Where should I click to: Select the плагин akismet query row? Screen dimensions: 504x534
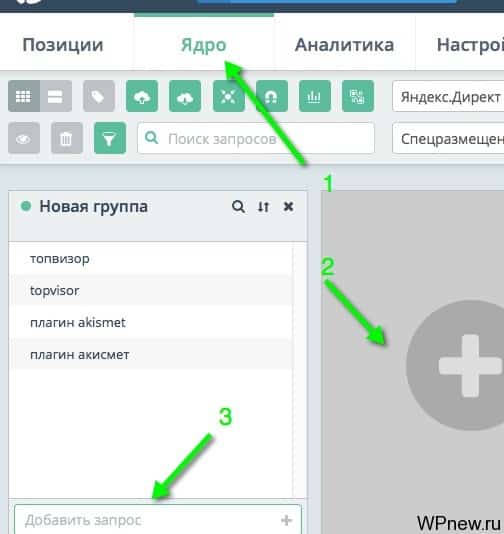point(152,323)
